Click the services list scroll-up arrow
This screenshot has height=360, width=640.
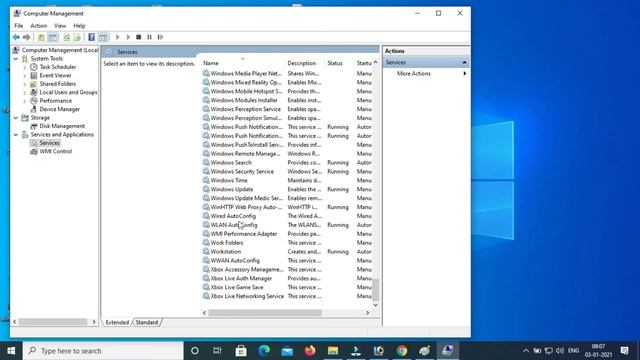click(376, 62)
